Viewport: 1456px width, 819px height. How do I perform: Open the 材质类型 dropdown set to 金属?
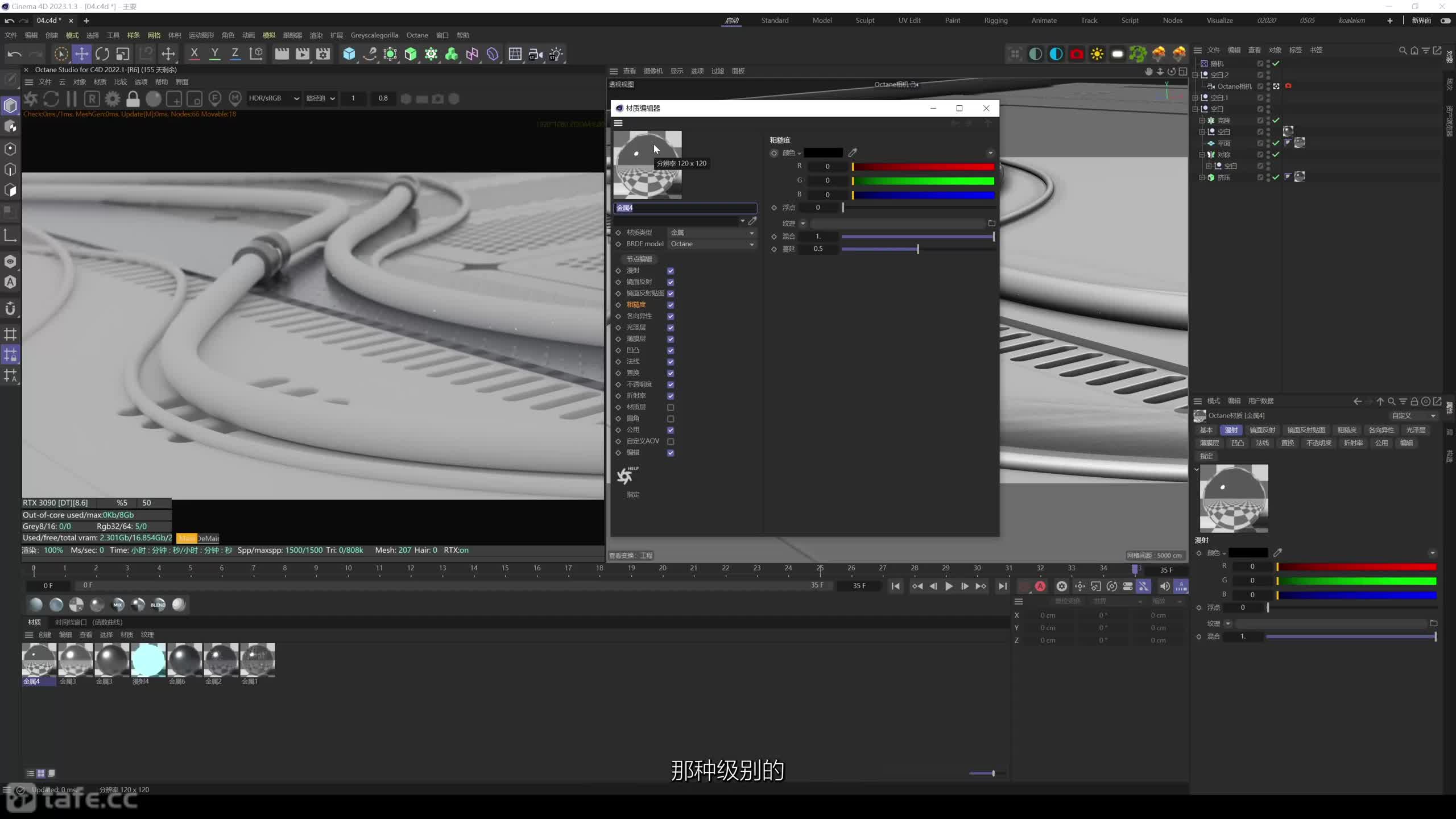tap(712, 233)
